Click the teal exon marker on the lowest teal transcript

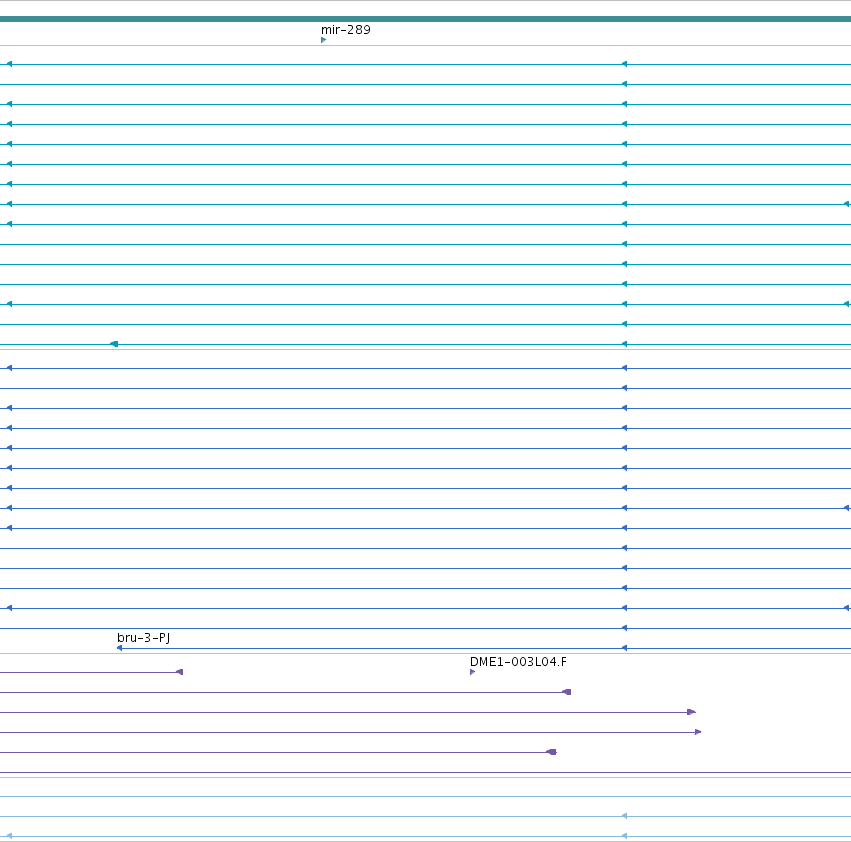click(114, 344)
